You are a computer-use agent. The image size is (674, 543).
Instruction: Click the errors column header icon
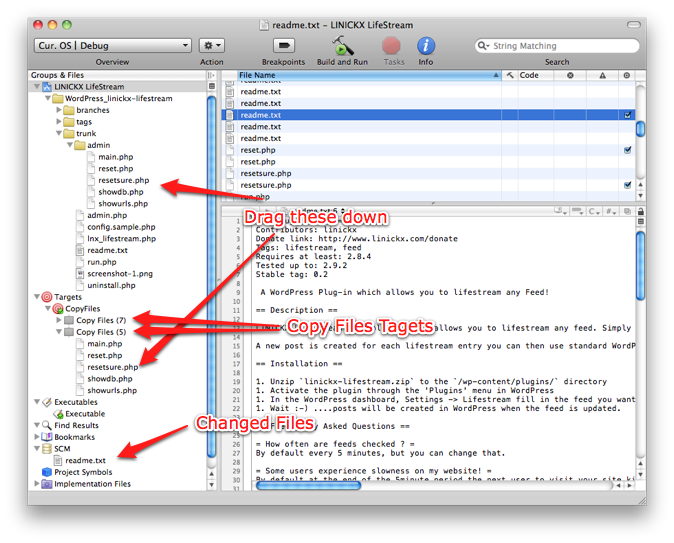[570, 75]
